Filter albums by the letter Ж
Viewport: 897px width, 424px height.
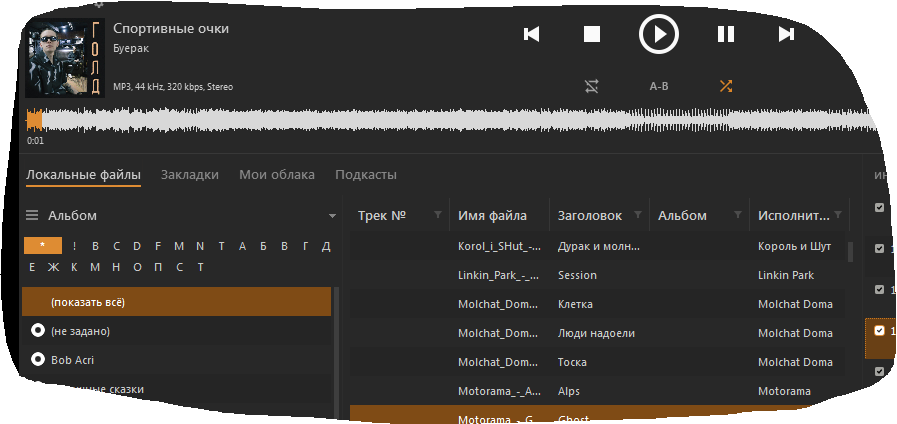click(x=54, y=267)
